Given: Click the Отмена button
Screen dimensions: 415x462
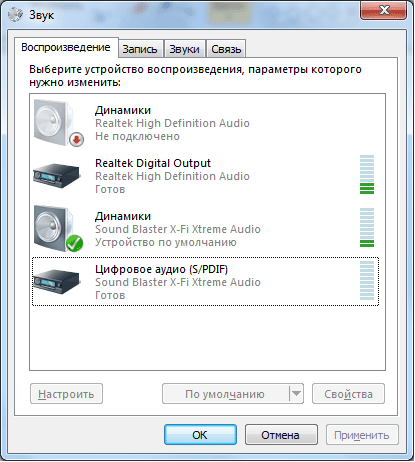Looking at the screenshot, I should point(281,435).
